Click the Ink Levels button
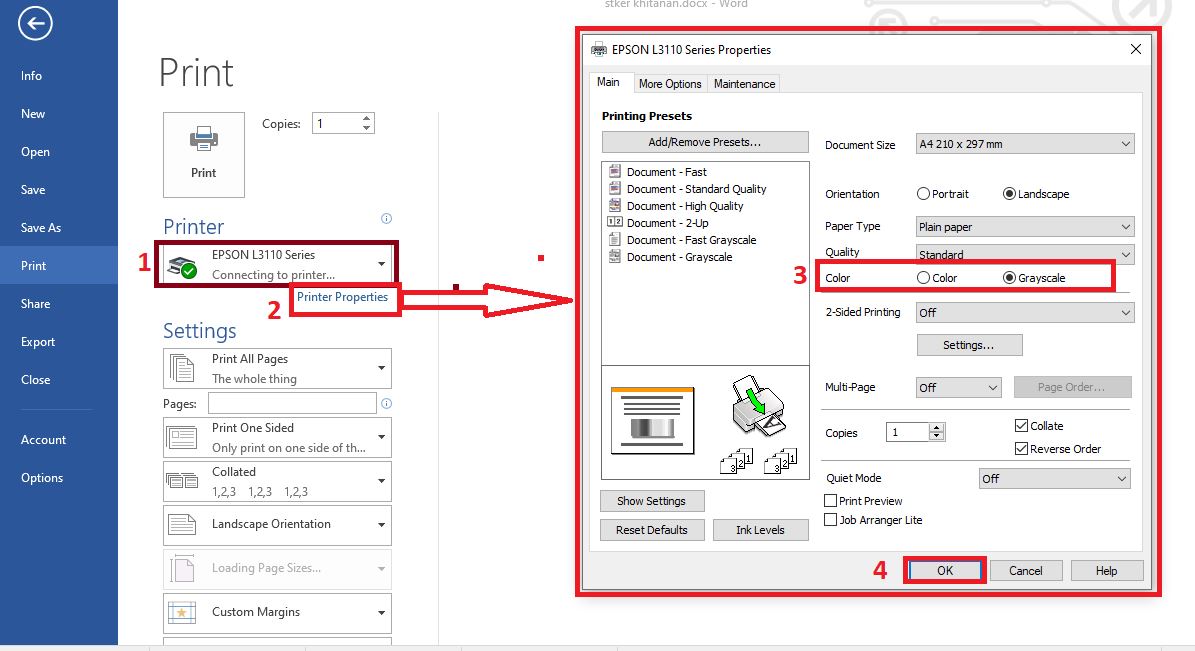 point(761,530)
